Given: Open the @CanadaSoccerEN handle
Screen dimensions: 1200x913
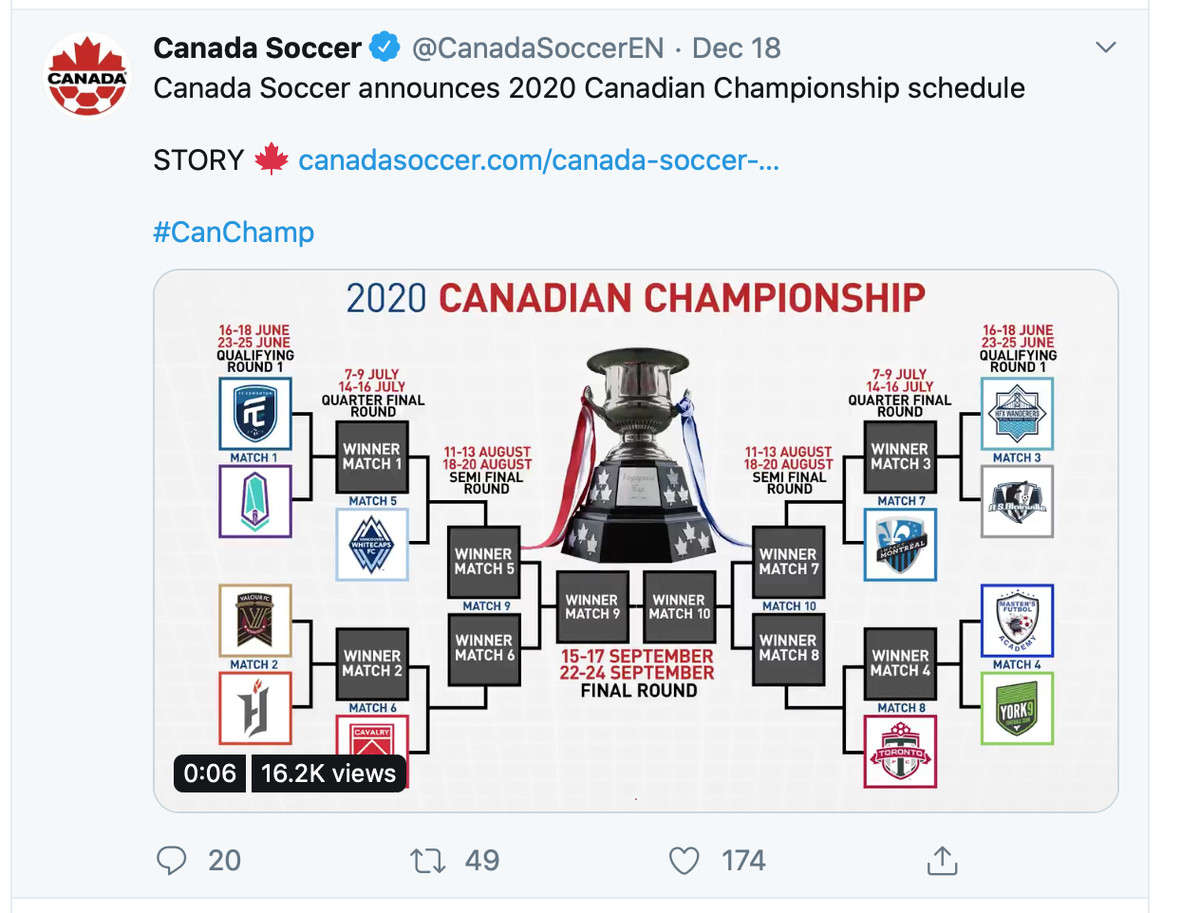Looking at the screenshot, I should tap(538, 47).
